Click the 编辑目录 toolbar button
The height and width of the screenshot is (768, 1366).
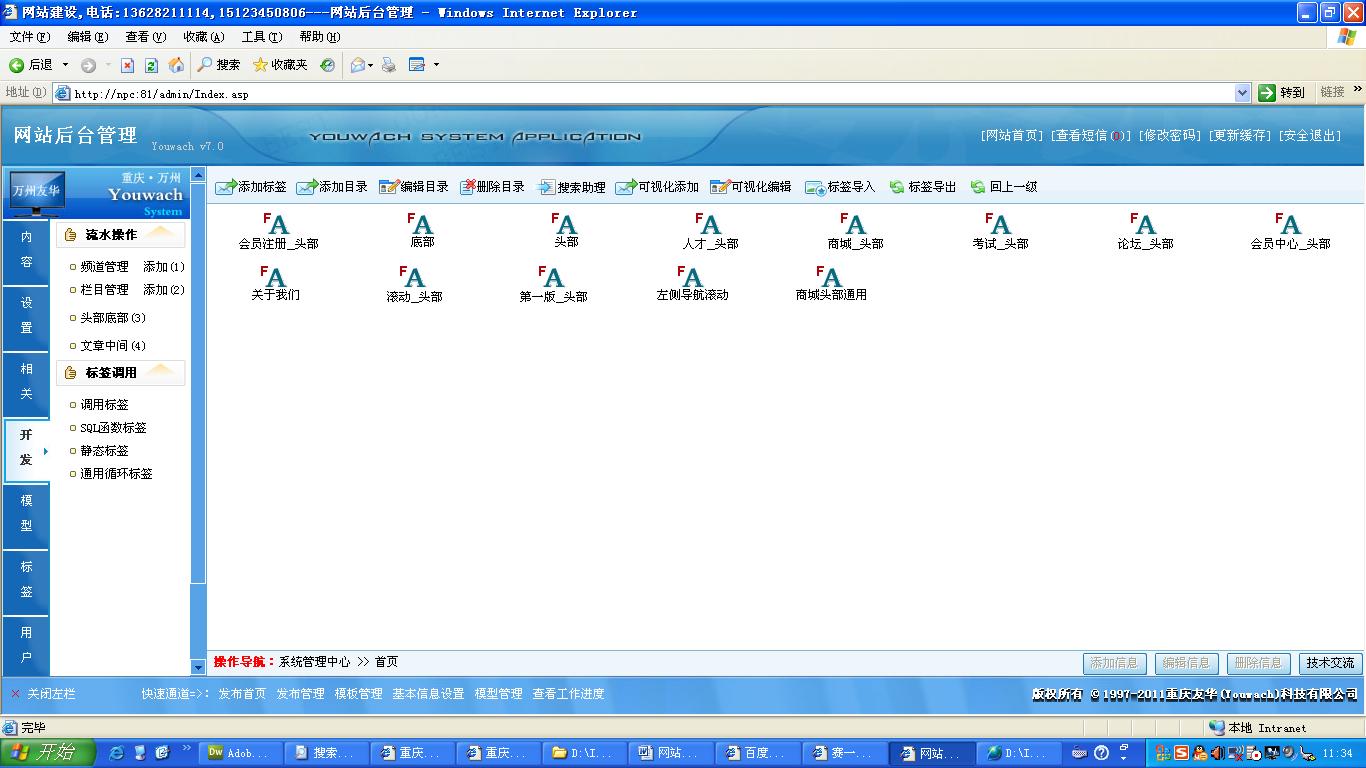[413, 187]
